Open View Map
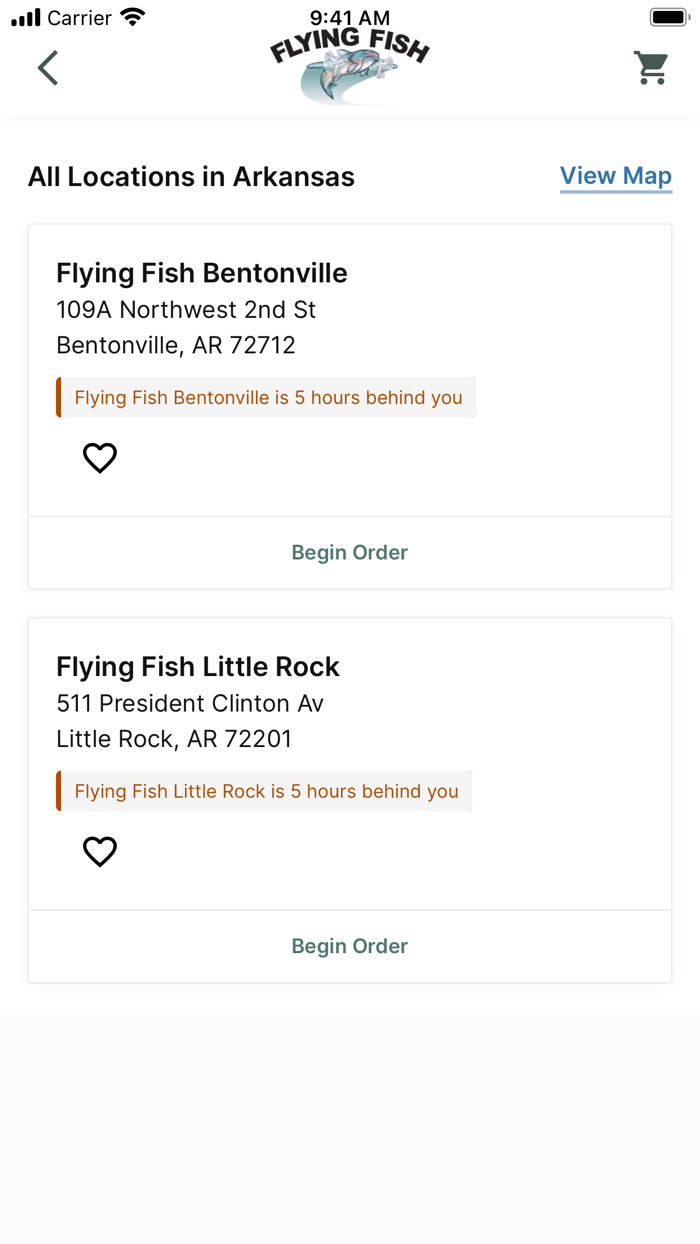Viewport: 700px width, 1244px height. (616, 175)
